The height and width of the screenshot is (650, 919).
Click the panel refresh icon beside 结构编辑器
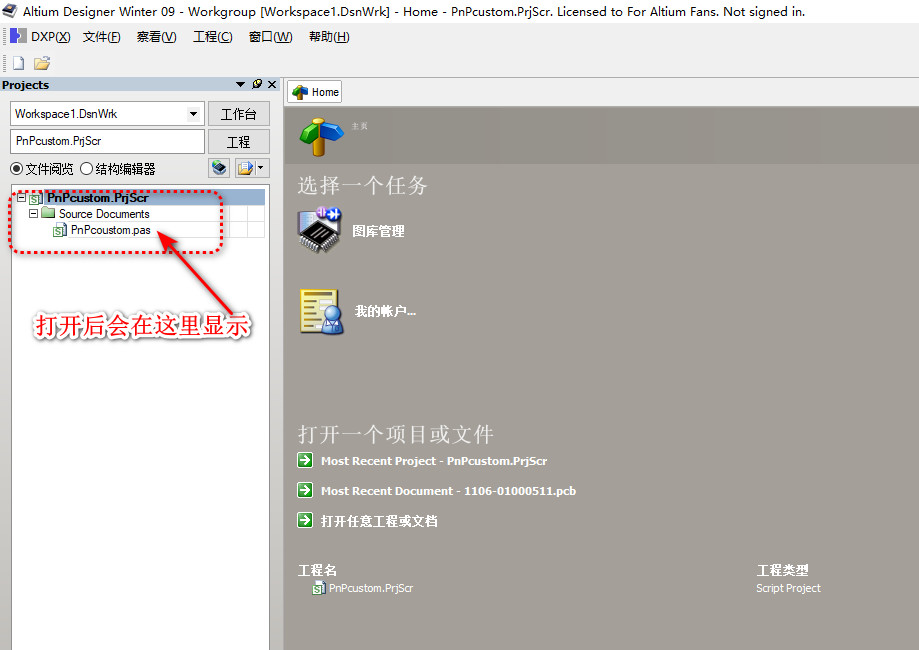pos(219,168)
